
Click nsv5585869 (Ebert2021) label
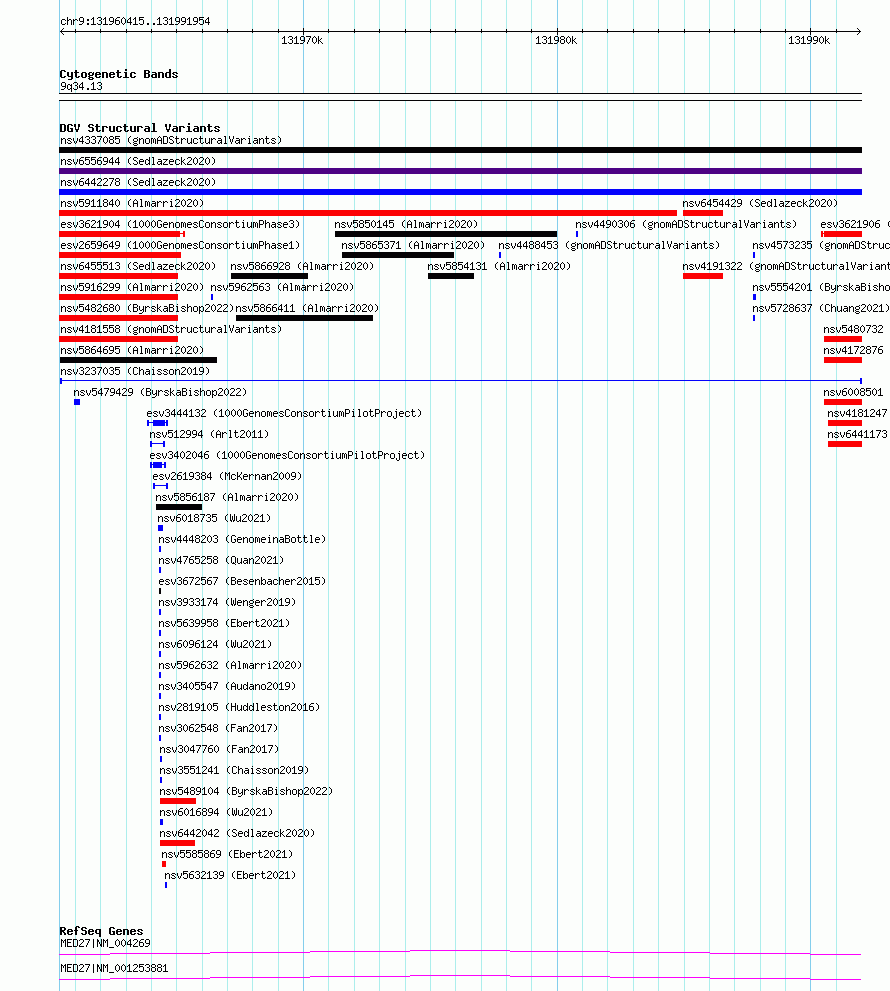click(x=227, y=854)
